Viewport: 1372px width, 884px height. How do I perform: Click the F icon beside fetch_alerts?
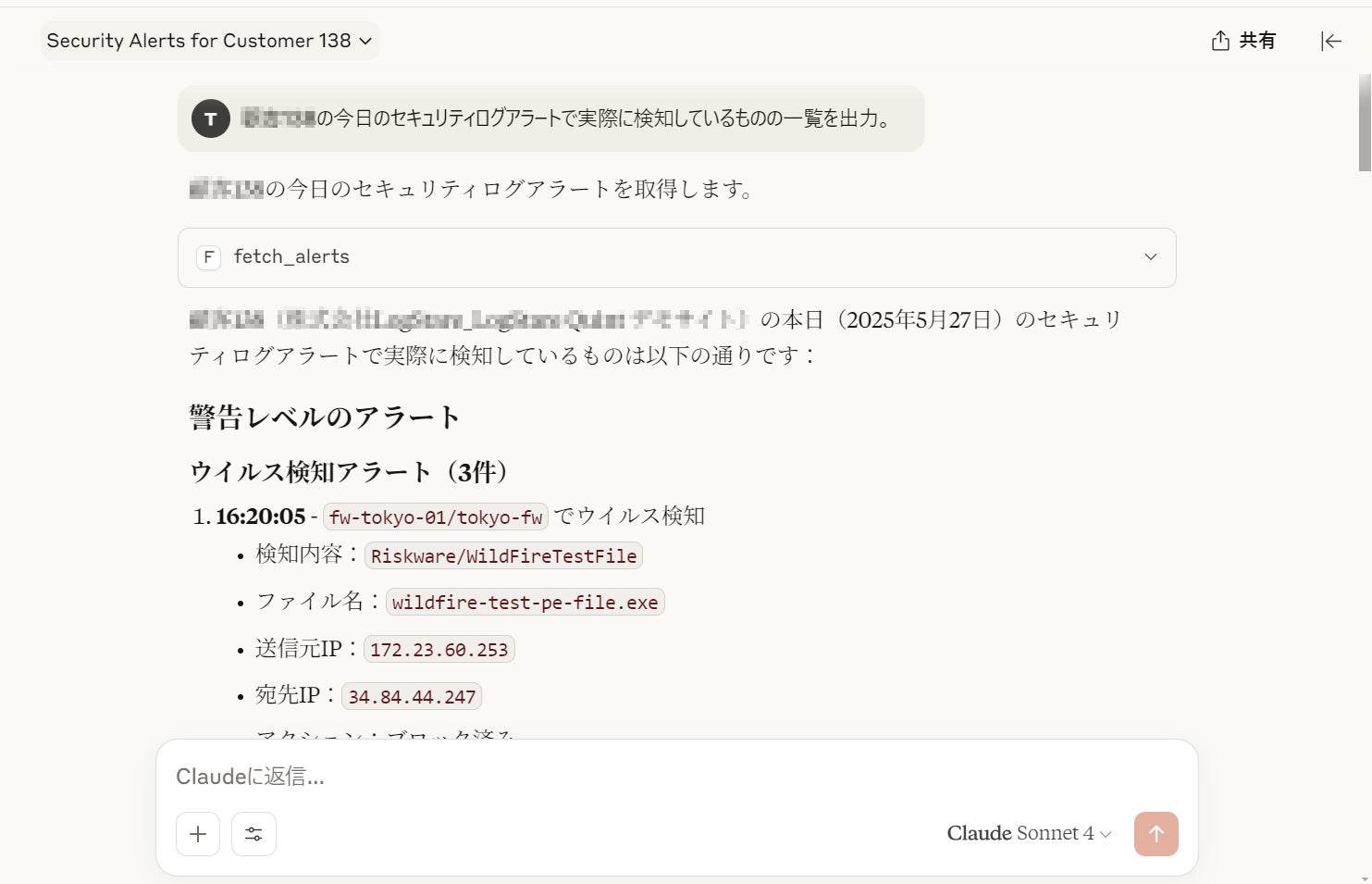[x=209, y=257]
